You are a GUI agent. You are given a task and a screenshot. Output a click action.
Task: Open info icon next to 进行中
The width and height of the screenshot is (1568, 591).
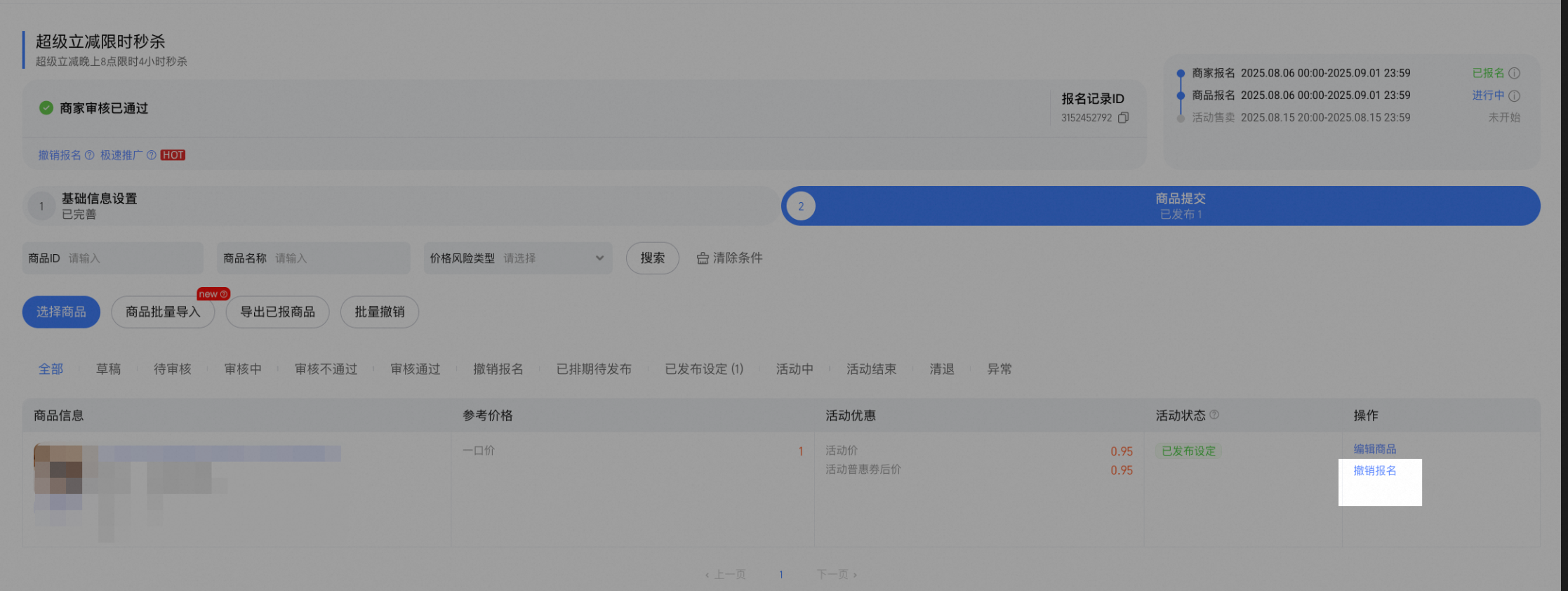[x=1514, y=95]
